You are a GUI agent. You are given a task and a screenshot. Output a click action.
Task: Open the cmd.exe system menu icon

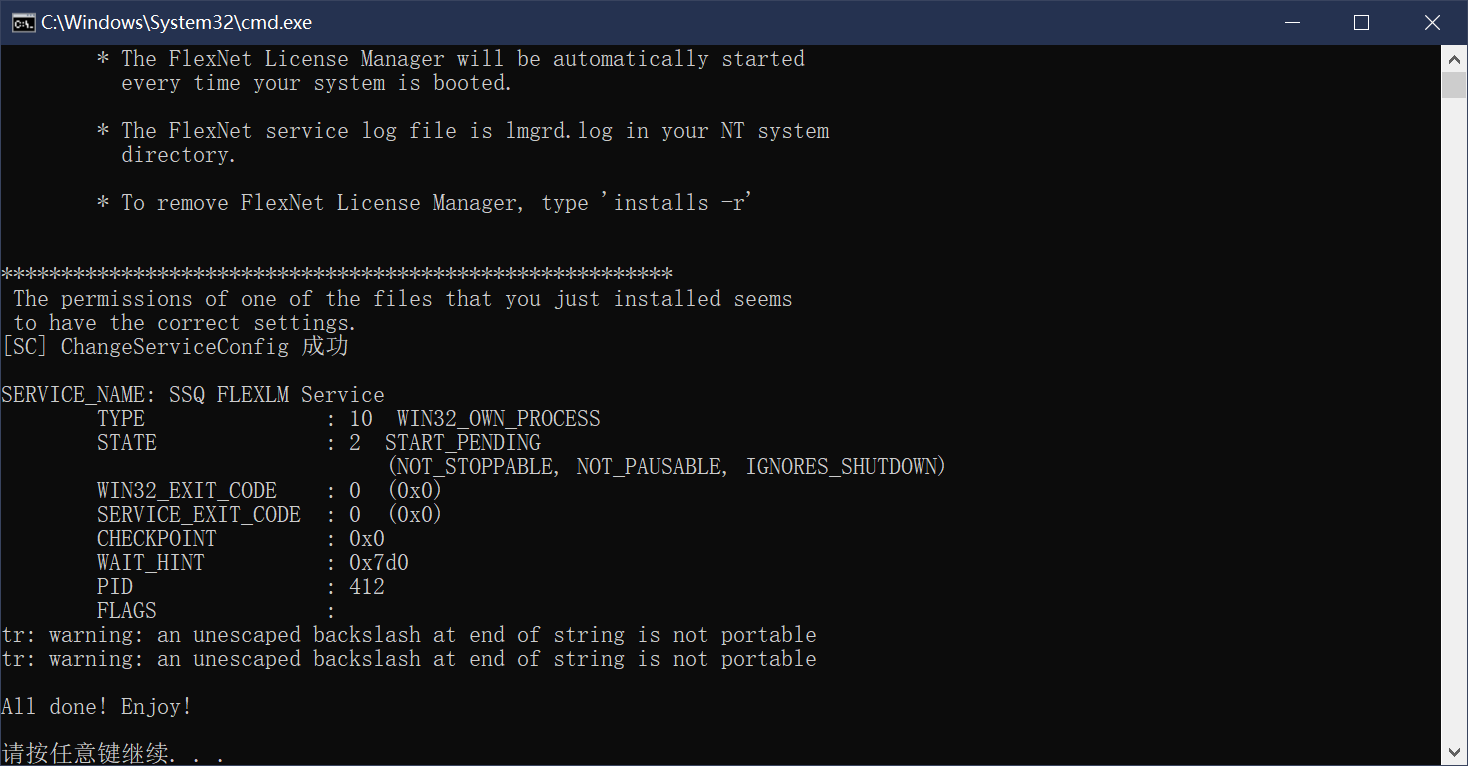pos(23,23)
